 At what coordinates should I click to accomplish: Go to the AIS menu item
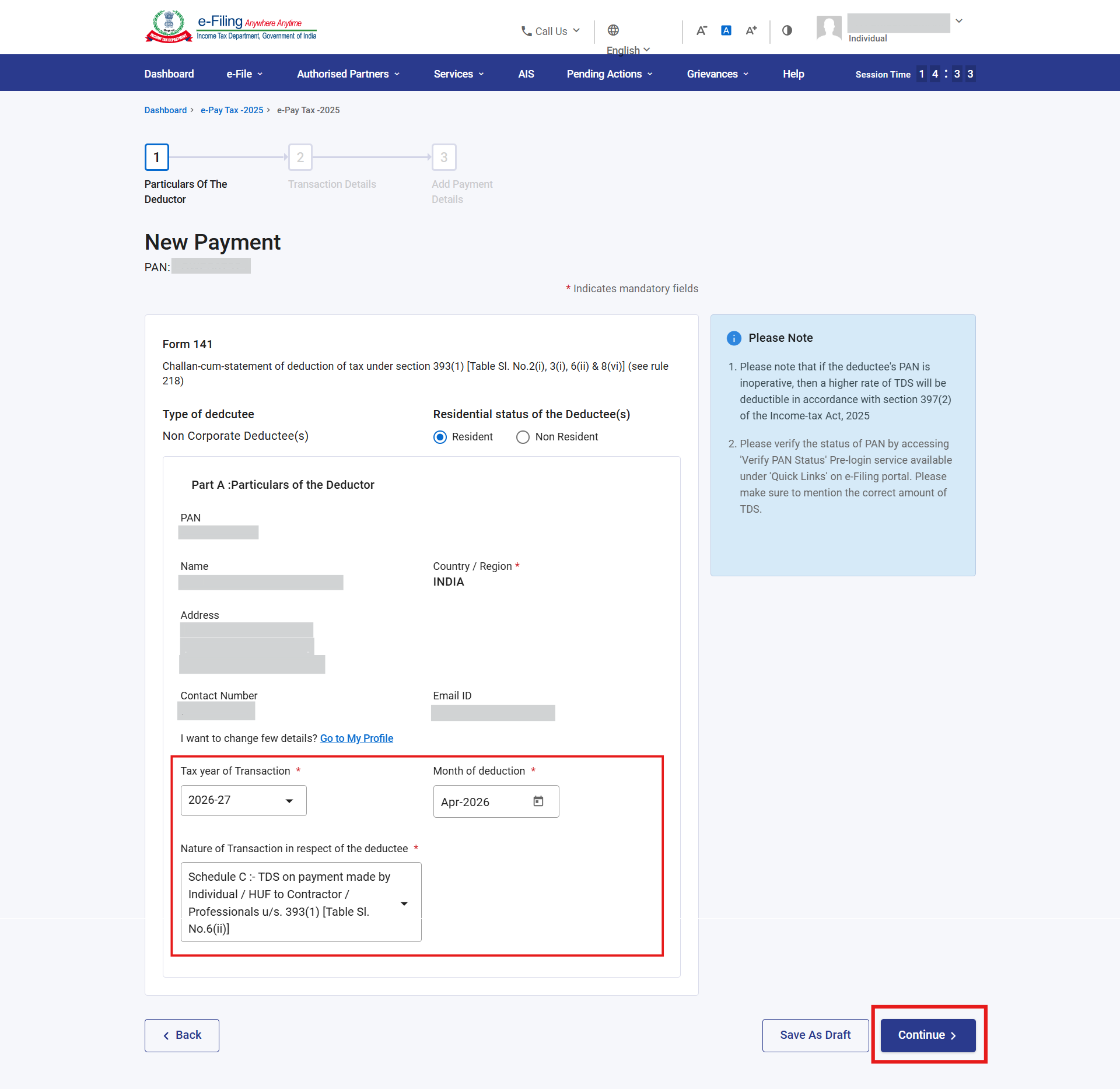526,74
